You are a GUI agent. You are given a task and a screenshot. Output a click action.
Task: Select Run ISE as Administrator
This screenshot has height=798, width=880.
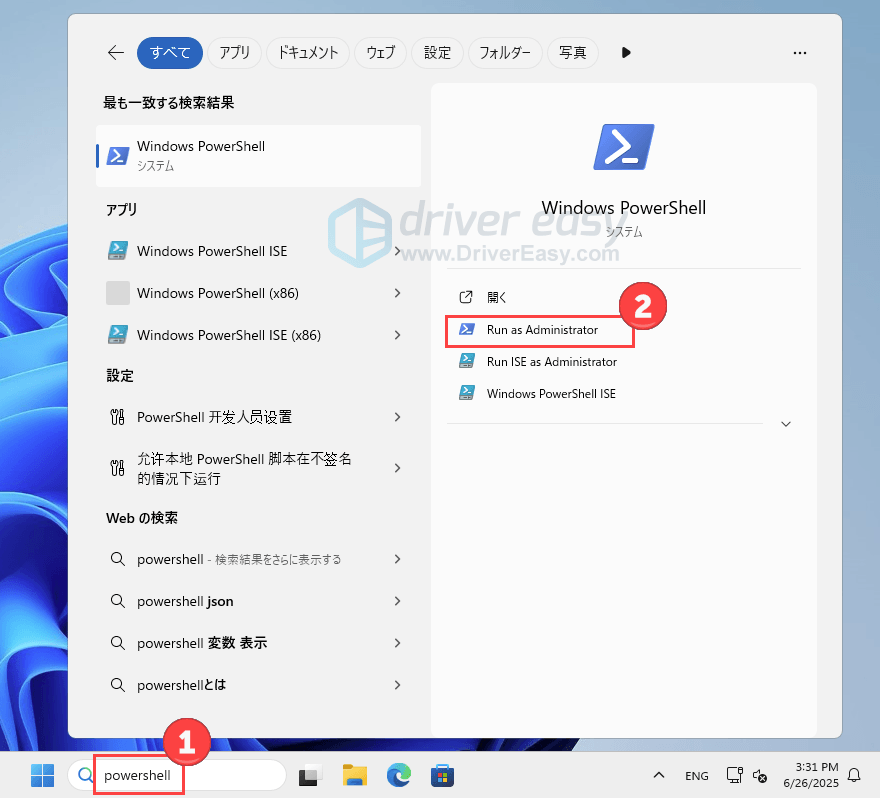tap(552, 362)
